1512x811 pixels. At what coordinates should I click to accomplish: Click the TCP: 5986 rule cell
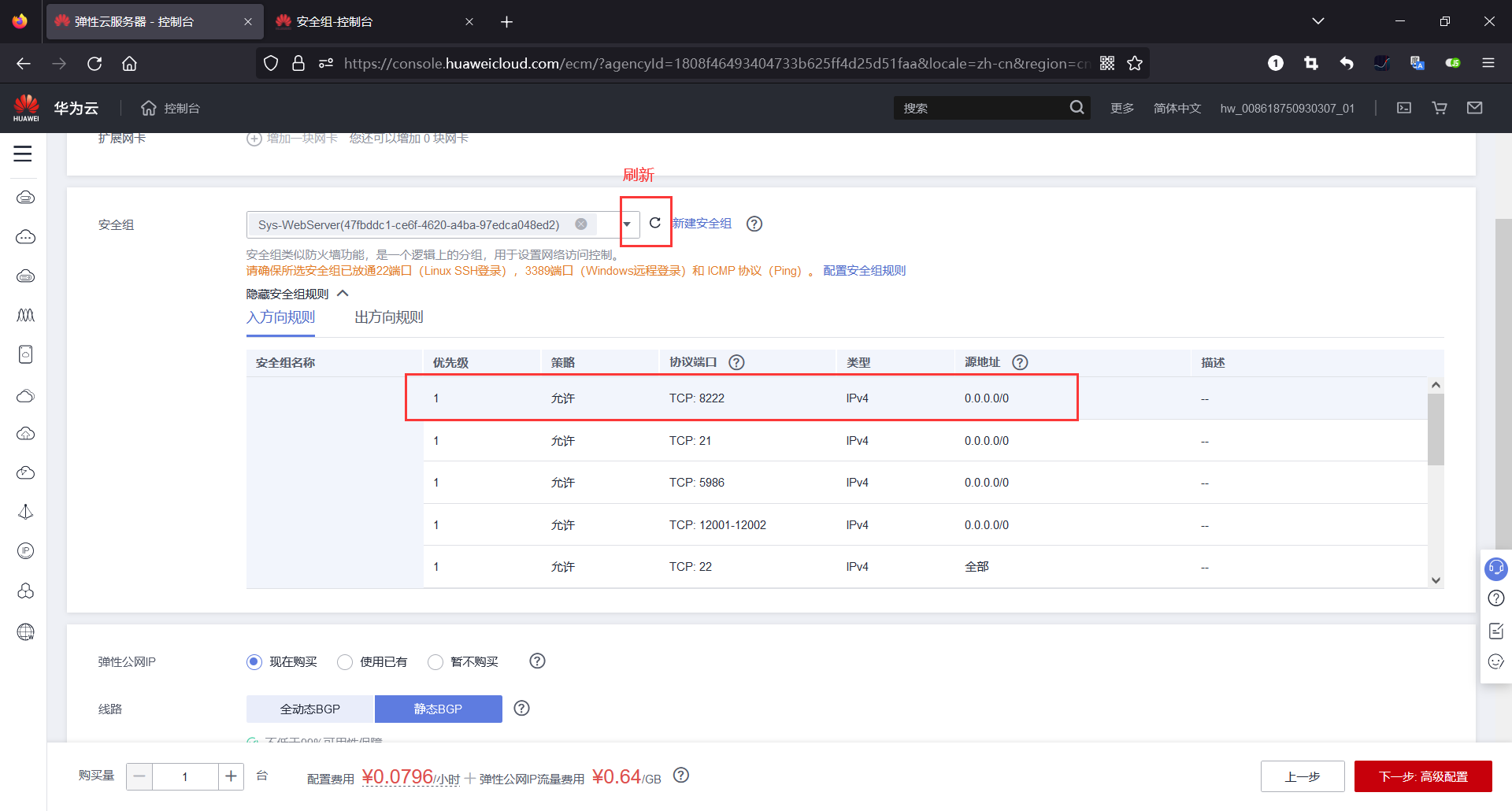pyautogui.click(x=697, y=483)
